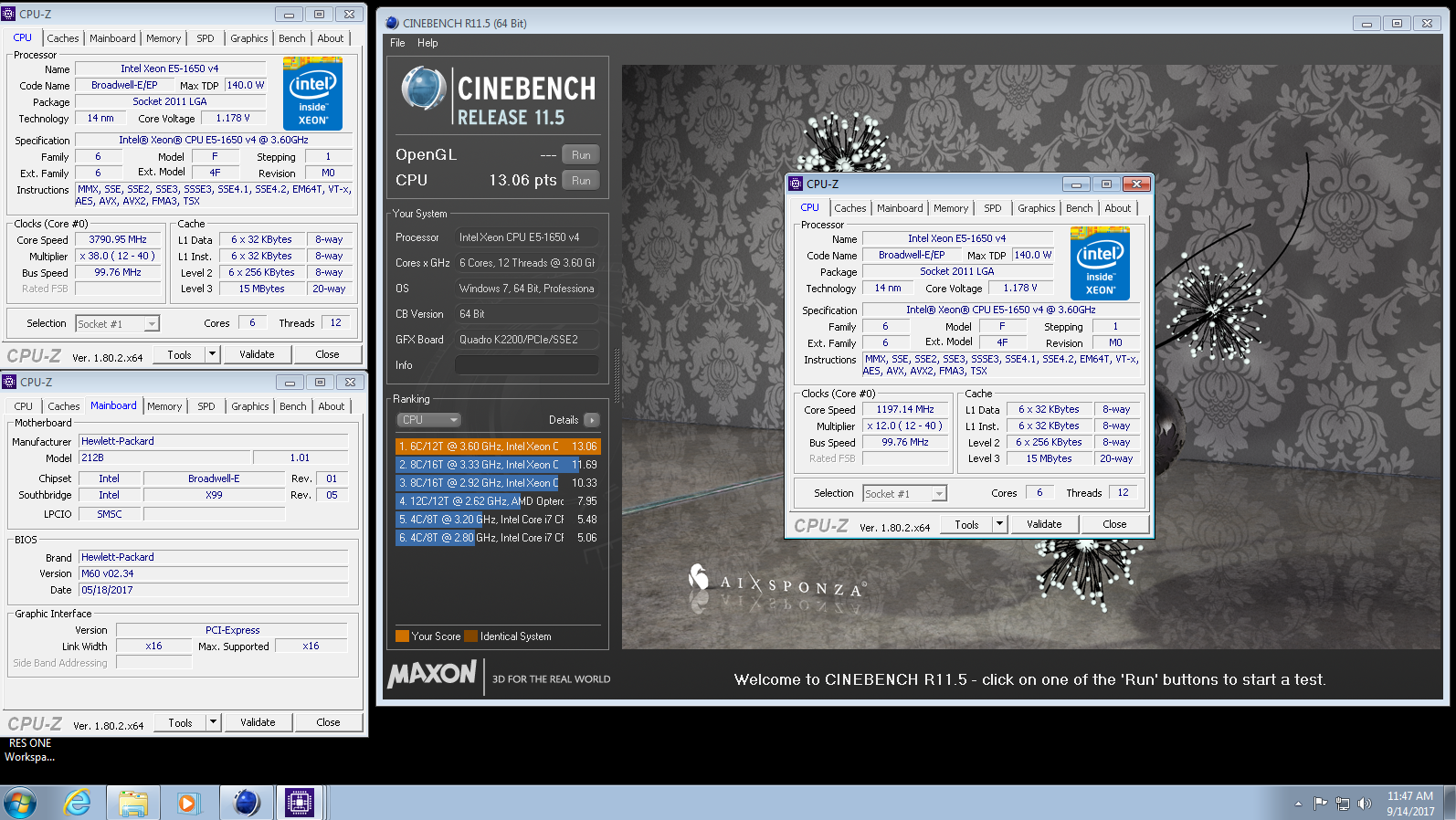The width and height of the screenshot is (1456, 820).
Task: Open volume speaker tray icon
Action: tap(1364, 804)
